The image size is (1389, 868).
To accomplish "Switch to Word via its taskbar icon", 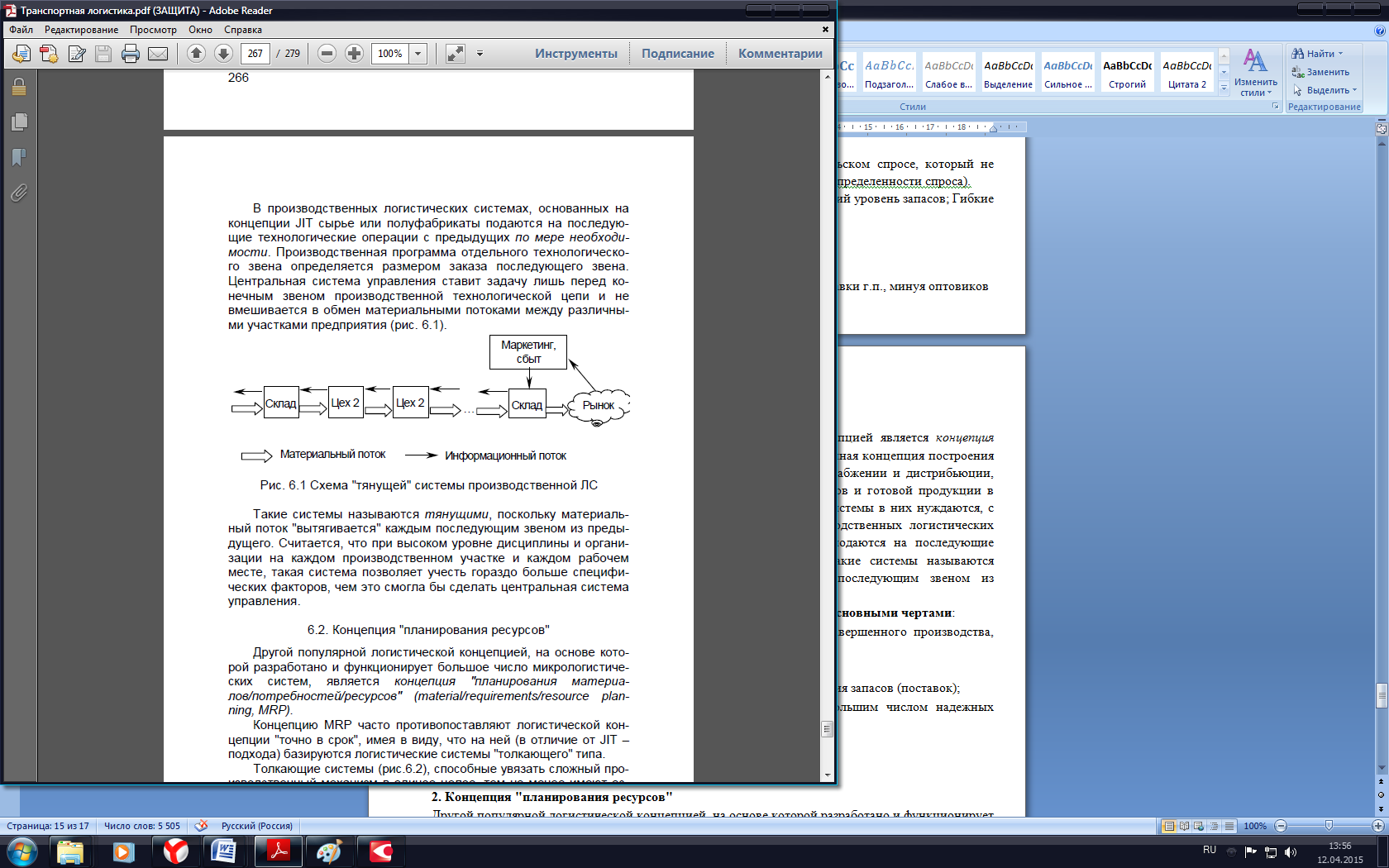I will tap(224, 851).
